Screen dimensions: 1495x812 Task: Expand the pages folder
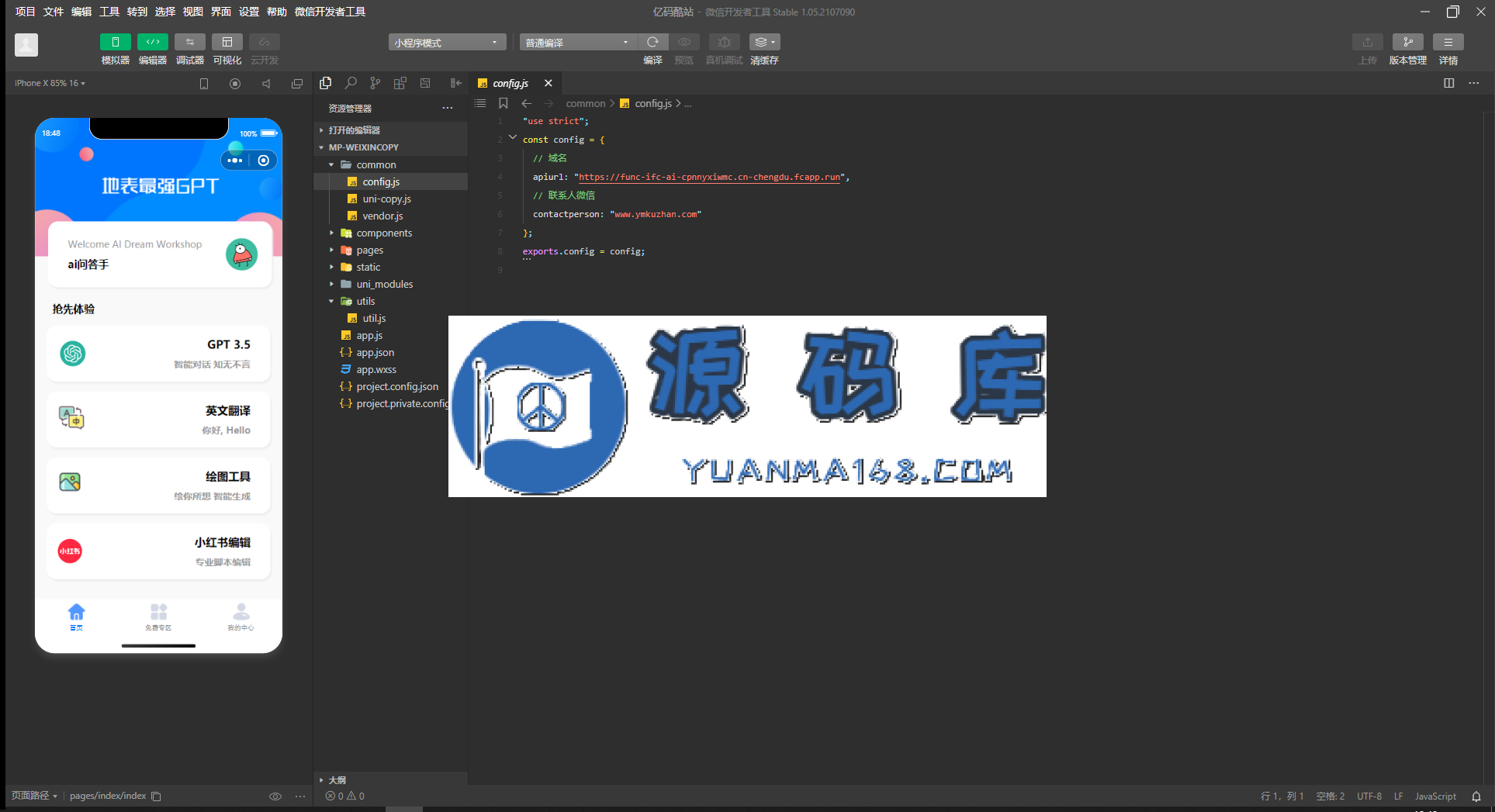(x=391, y=250)
